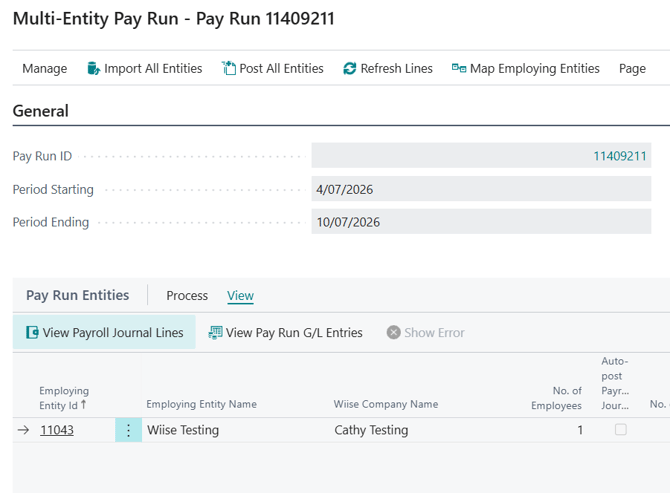Open the three-dot row options menu
Image resolution: width=670 pixels, height=493 pixels.
coord(128,430)
